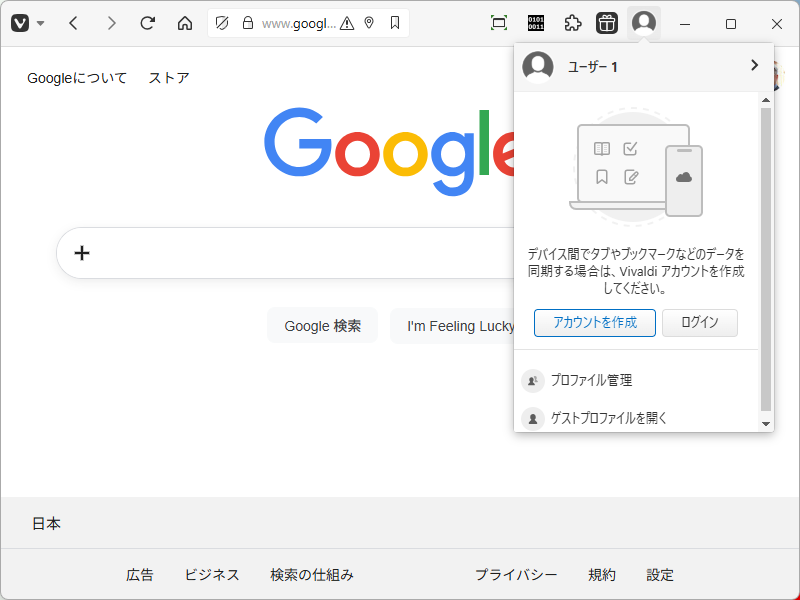Open プロファイル管理 menu entry
Image resolution: width=800 pixels, height=600 pixels.
(636, 381)
